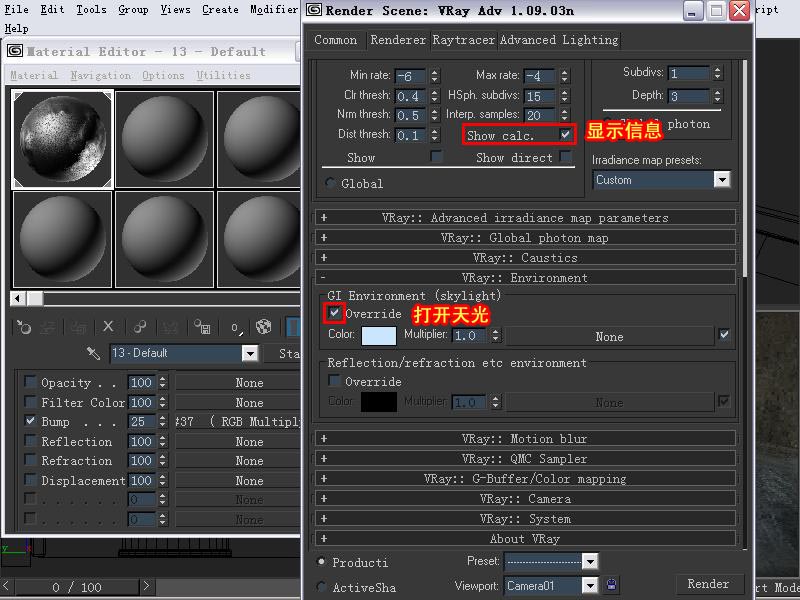Viewport: 800px width, 600px height.
Task: Click the Assign Material to Selection icon
Action: (x=78, y=327)
